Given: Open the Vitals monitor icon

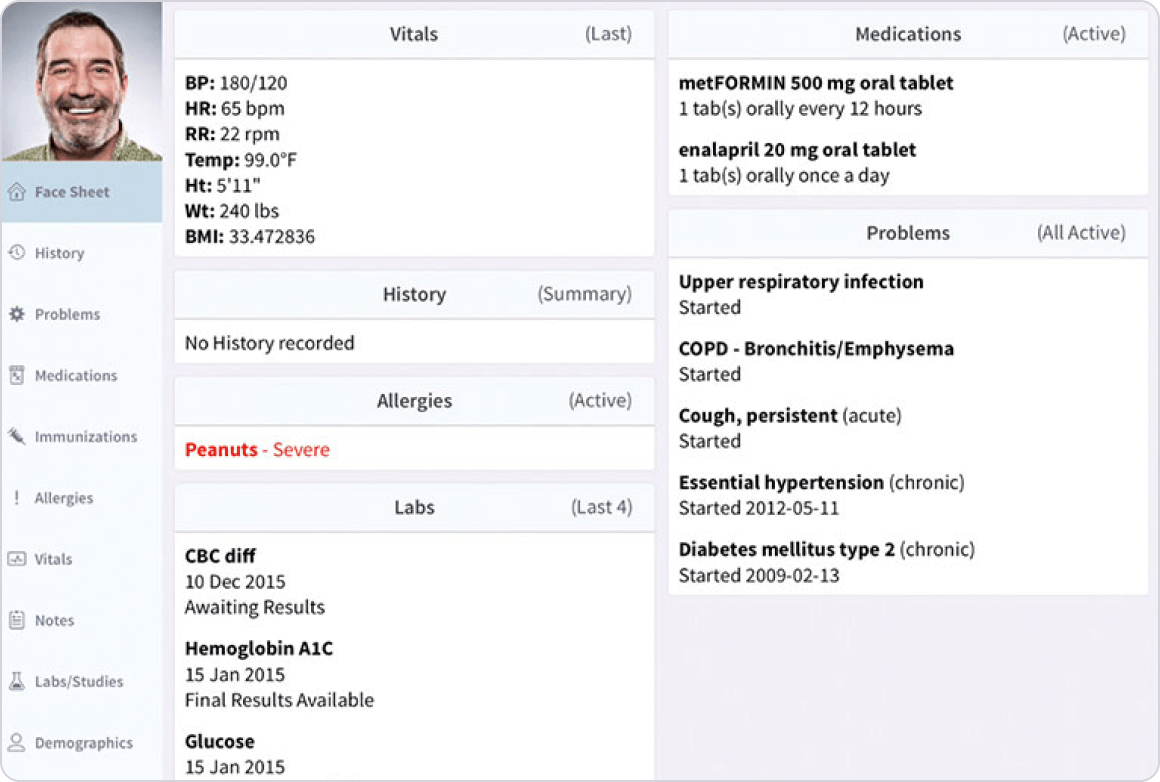Looking at the screenshot, I should pyautogui.click(x=16, y=559).
